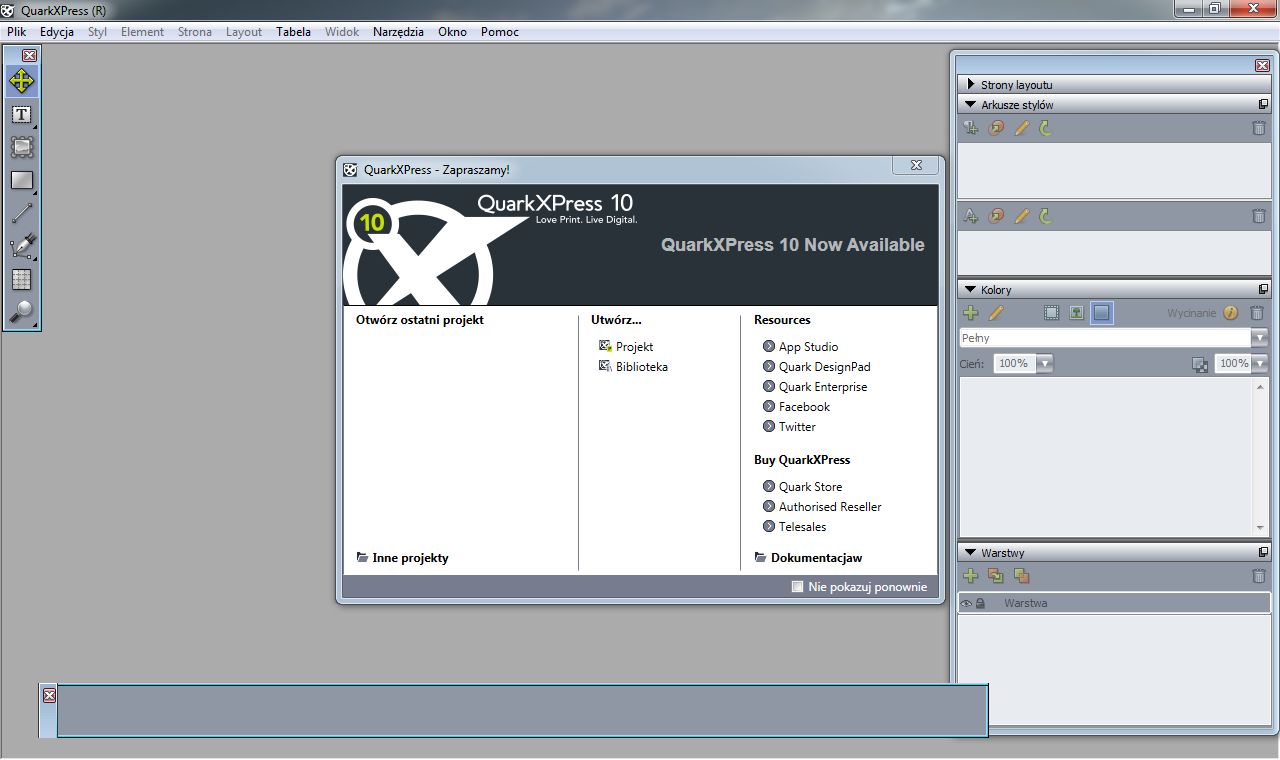Click update arrow icon in character styles row
Viewport: 1280px width, 760px height.
[1046, 215]
